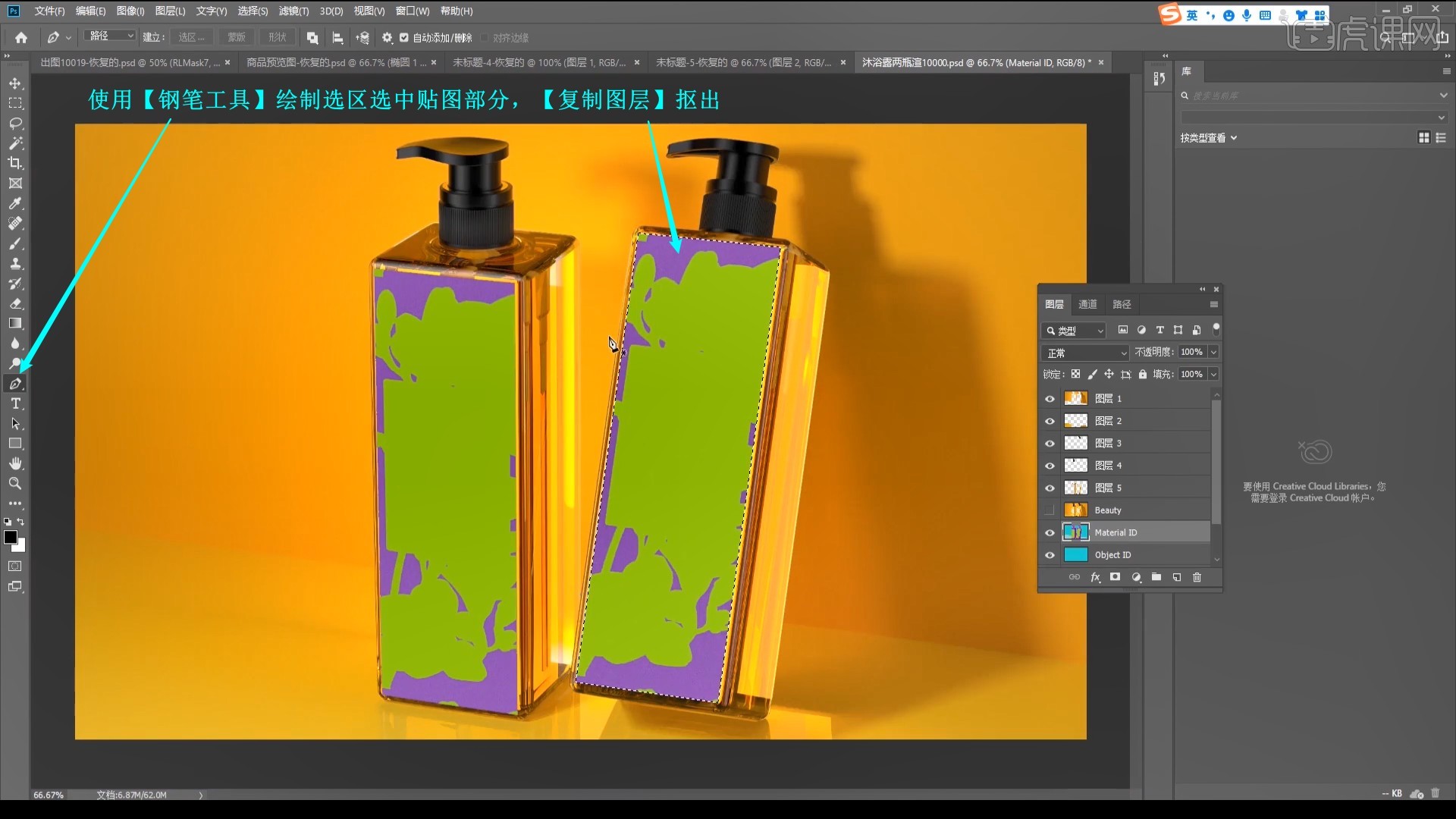Viewport: 1456px width, 819px height.
Task: Open the pen mode dropdown (路径)
Action: coord(111,36)
